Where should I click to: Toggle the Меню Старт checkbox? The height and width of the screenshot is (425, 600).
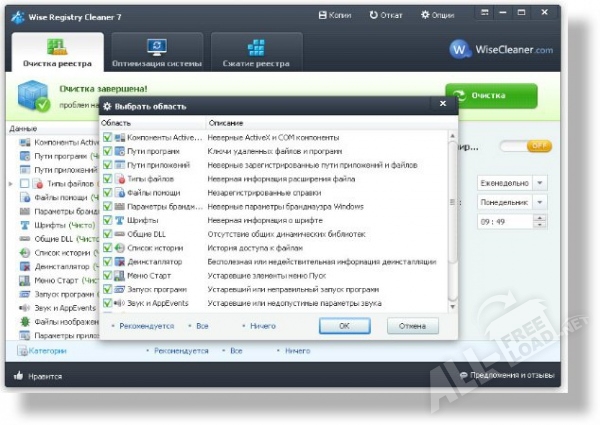click(x=107, y=274)
